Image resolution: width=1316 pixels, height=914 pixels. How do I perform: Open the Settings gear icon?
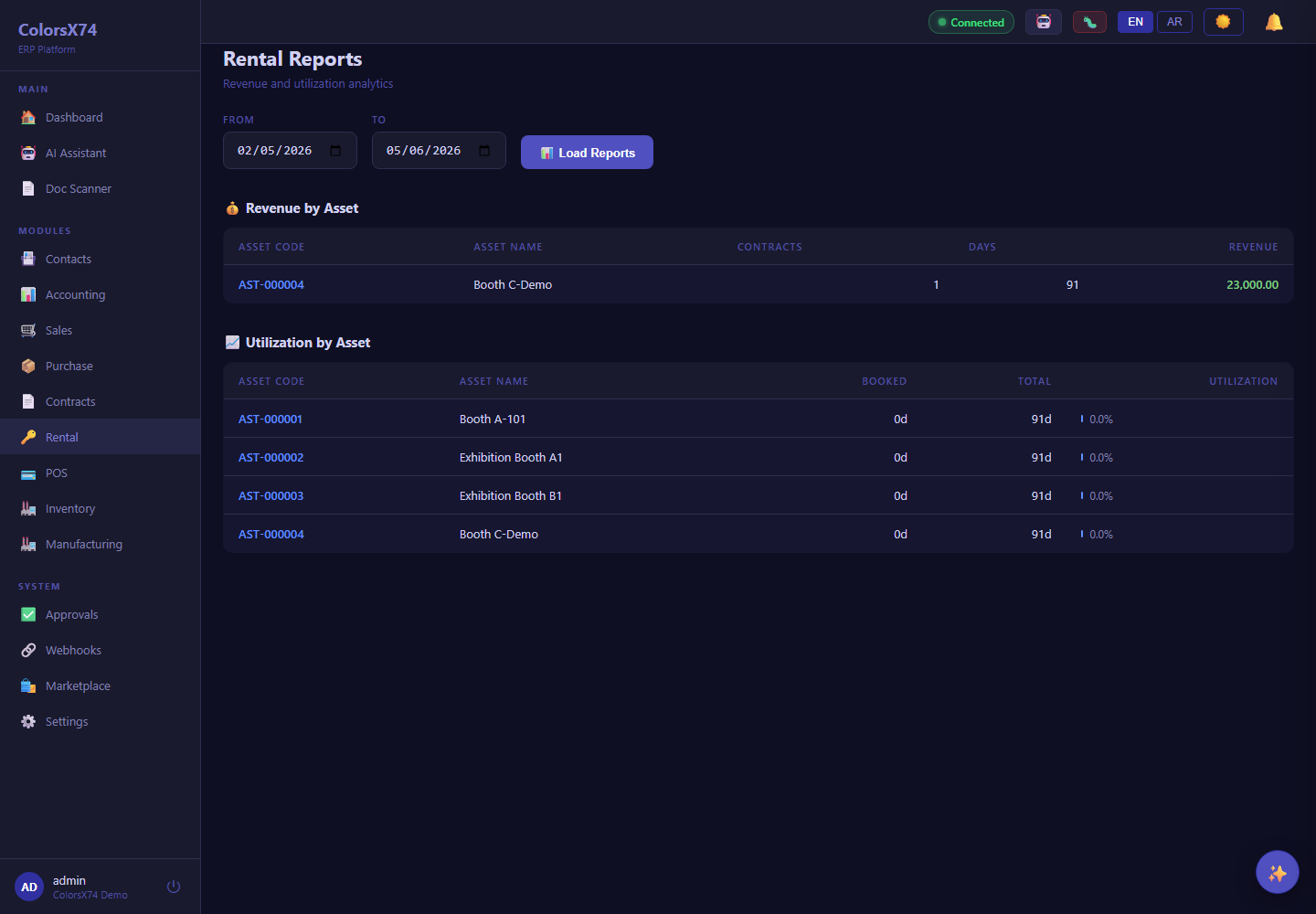28,722
